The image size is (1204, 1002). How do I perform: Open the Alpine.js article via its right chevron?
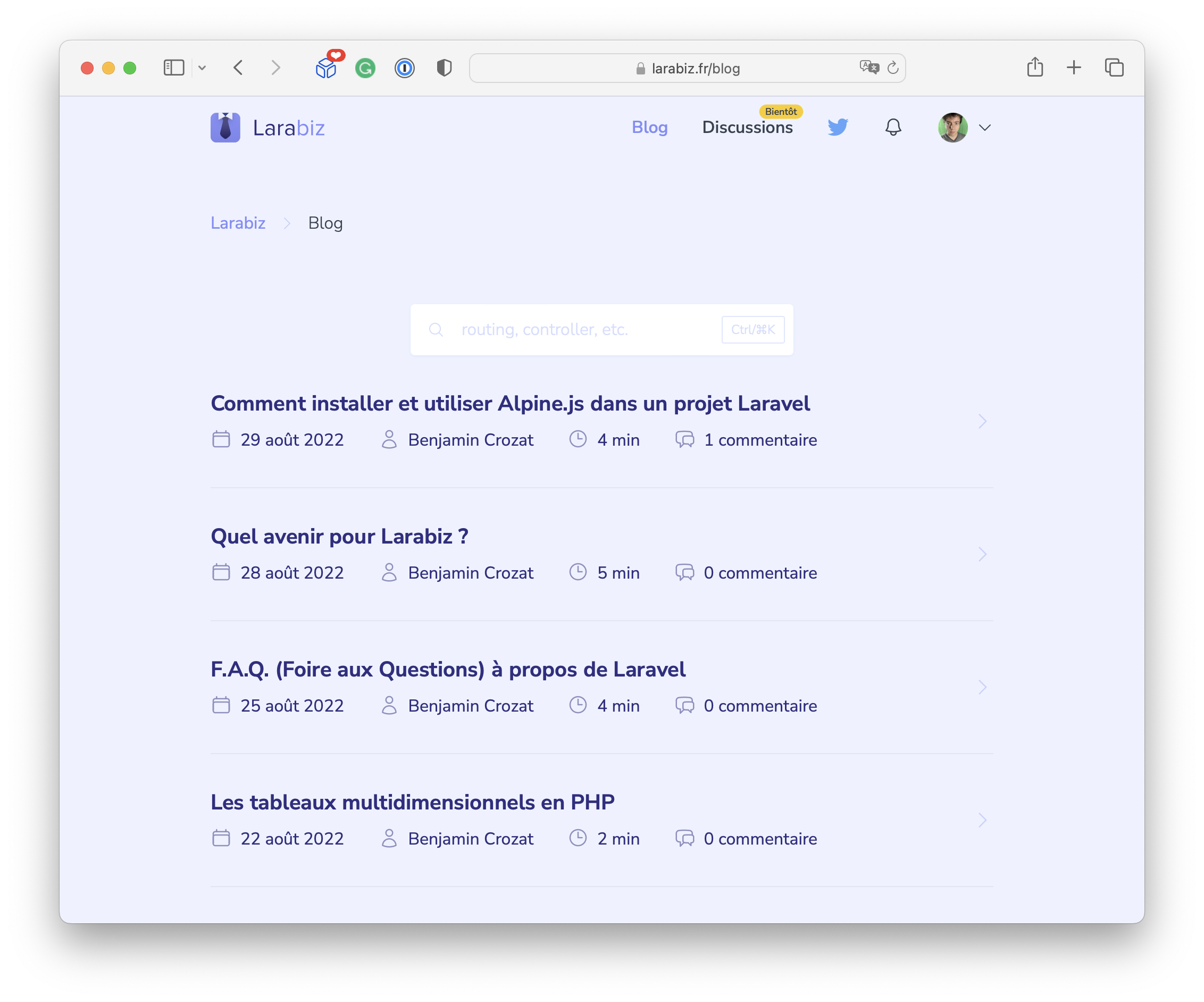point(983,421)
